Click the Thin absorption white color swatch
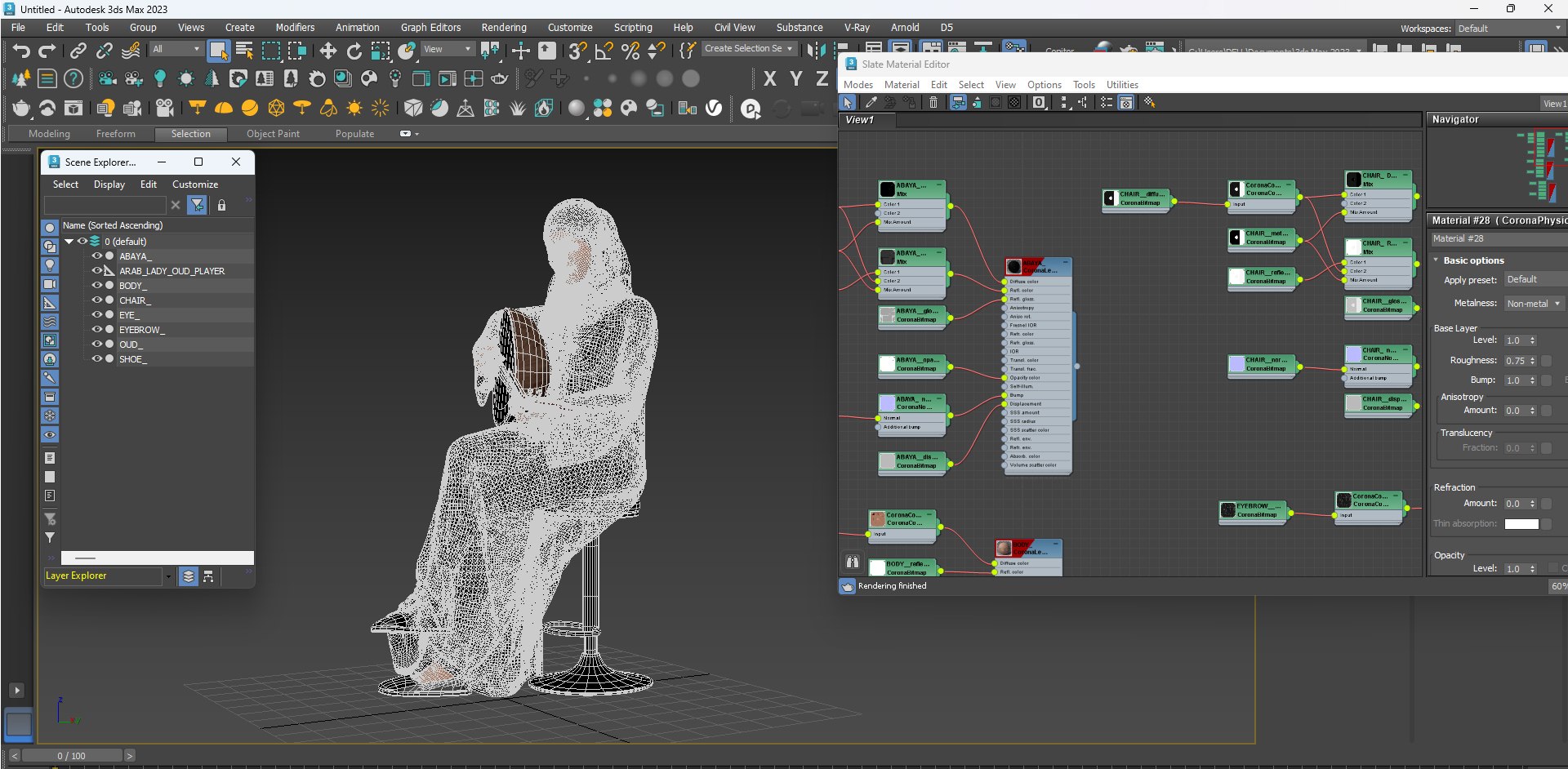1568x769 pixels. (1521, 524)
